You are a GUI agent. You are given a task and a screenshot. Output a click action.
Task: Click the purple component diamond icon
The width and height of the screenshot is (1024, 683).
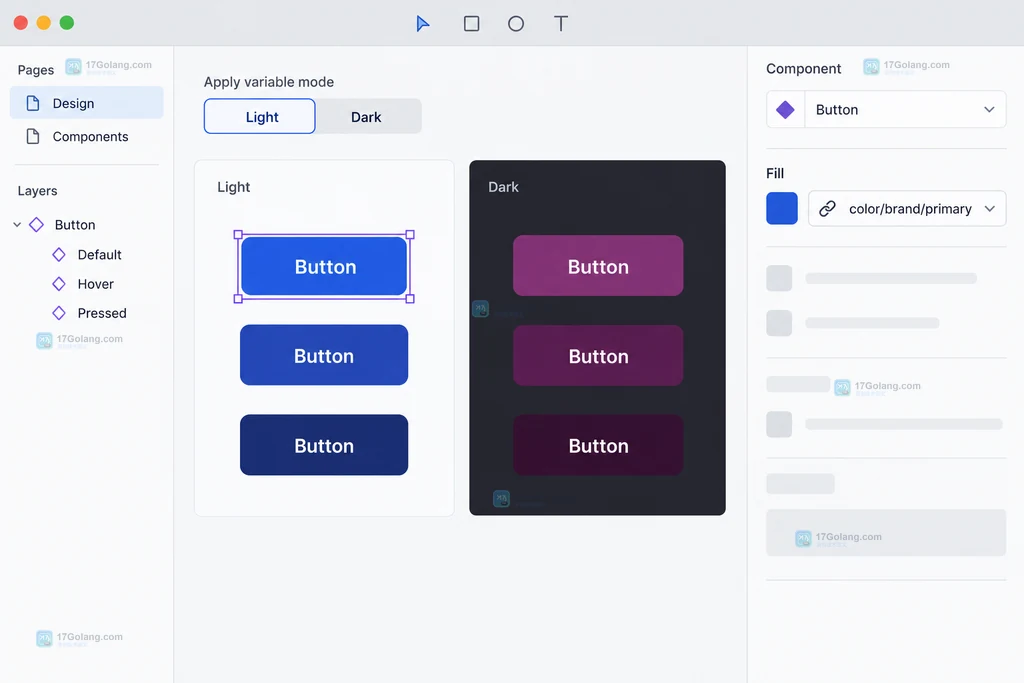click(x=785, y=110)
